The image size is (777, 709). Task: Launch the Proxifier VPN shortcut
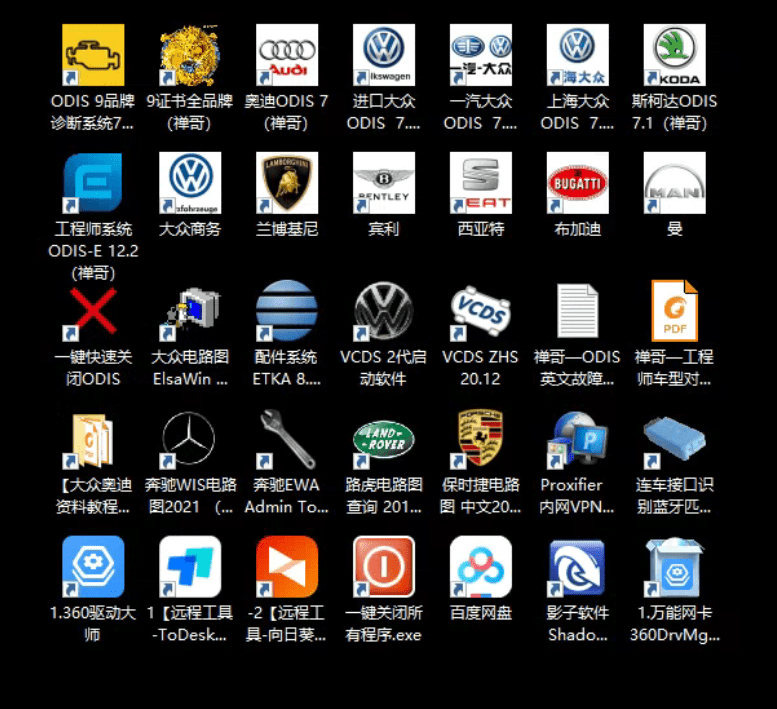pyautogui.click(x=577, y=440)
